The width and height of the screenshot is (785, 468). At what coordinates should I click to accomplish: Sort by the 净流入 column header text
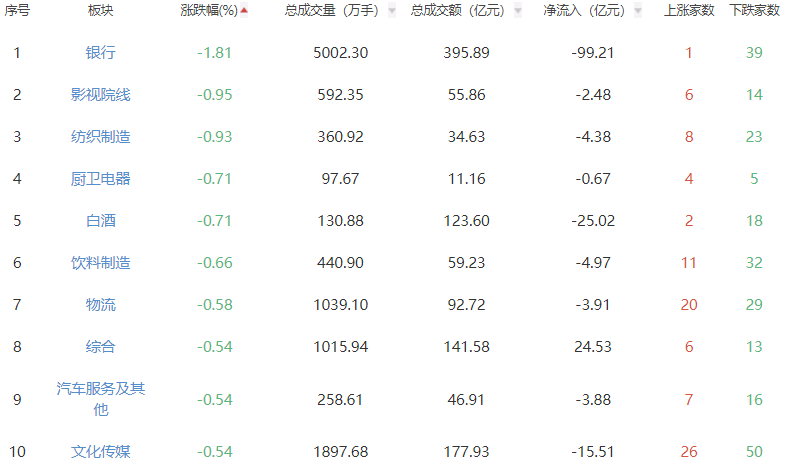click(x=583, y=10)
